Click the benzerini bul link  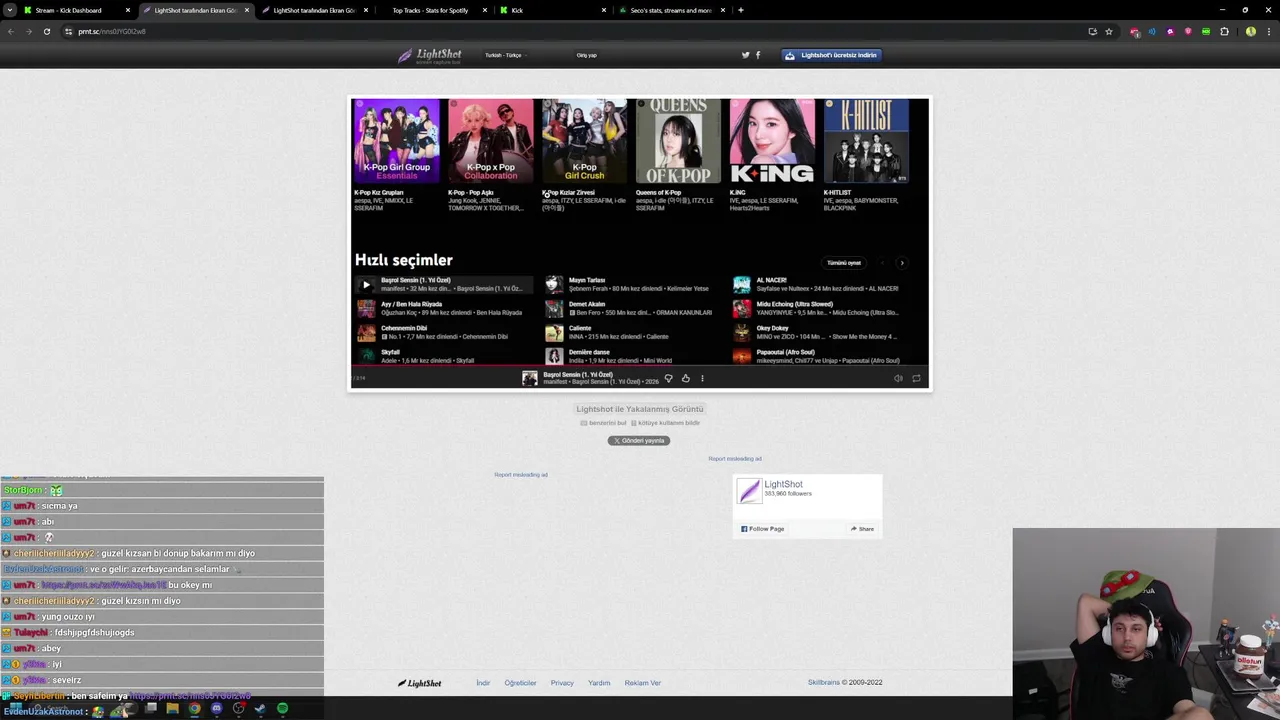pos(603,423)
